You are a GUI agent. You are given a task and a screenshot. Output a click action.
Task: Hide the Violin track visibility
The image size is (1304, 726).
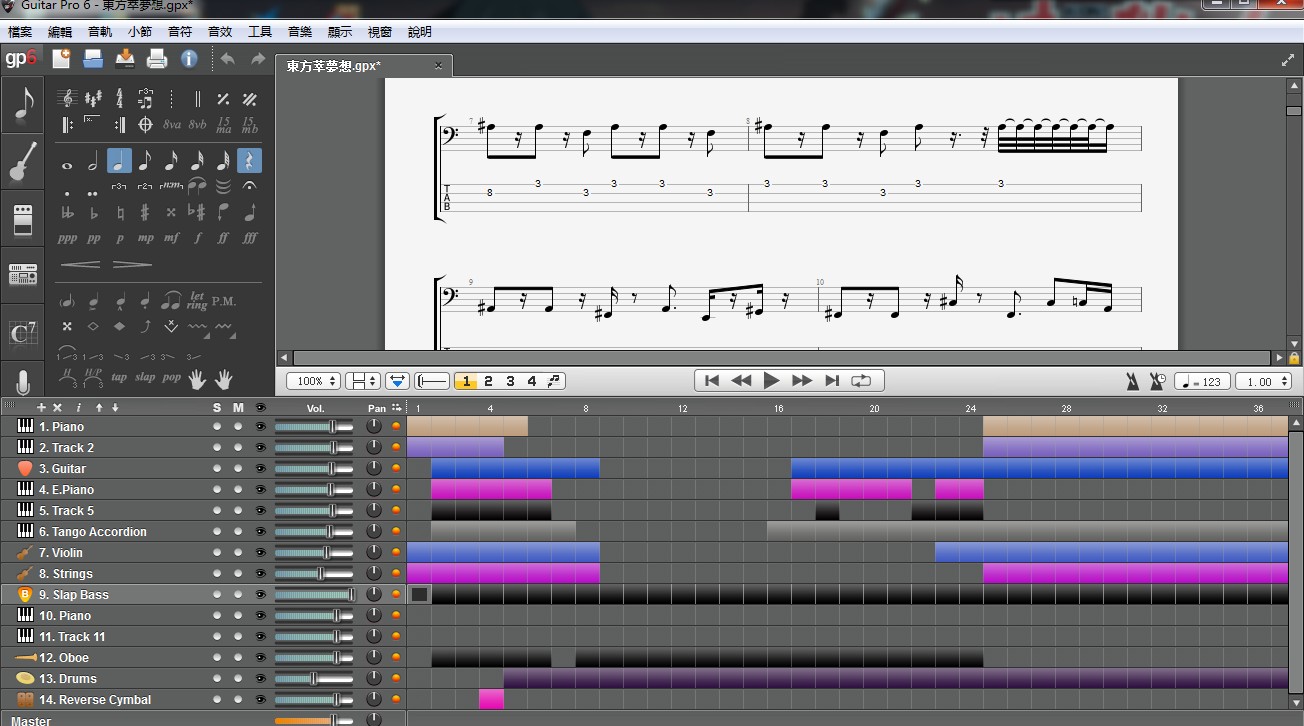261,553
